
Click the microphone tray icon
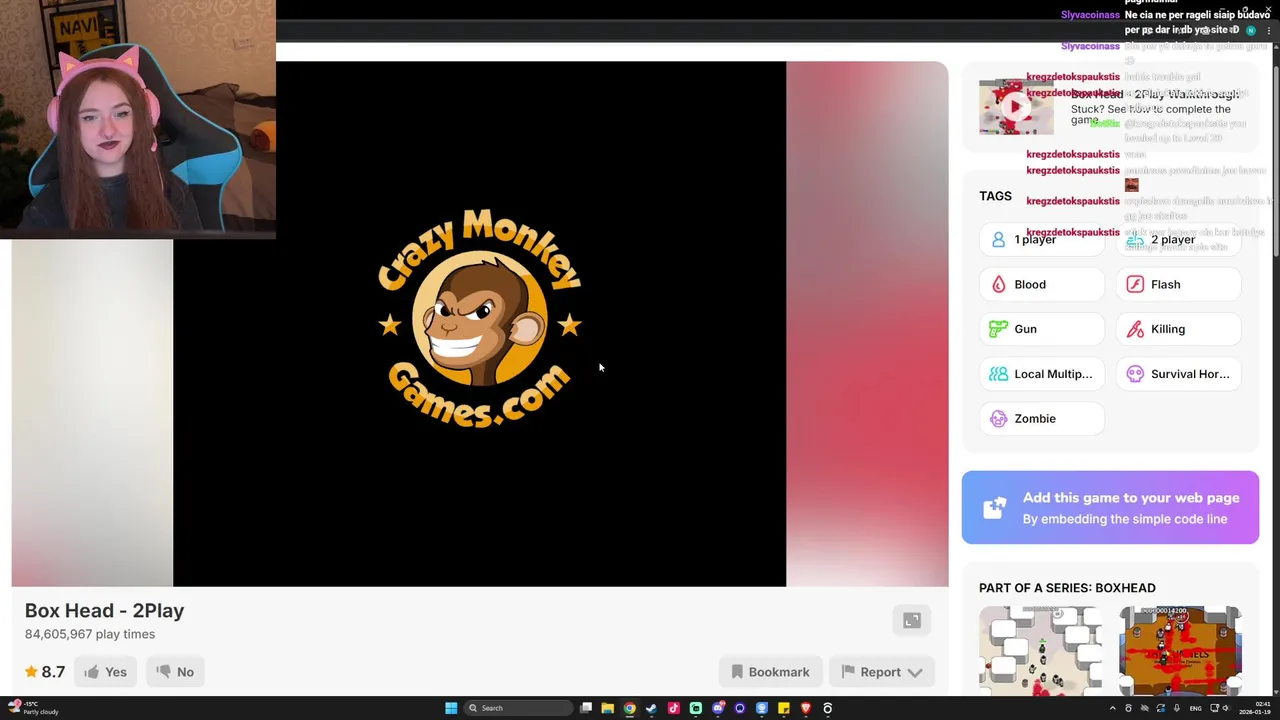[x=1177, y=708]
